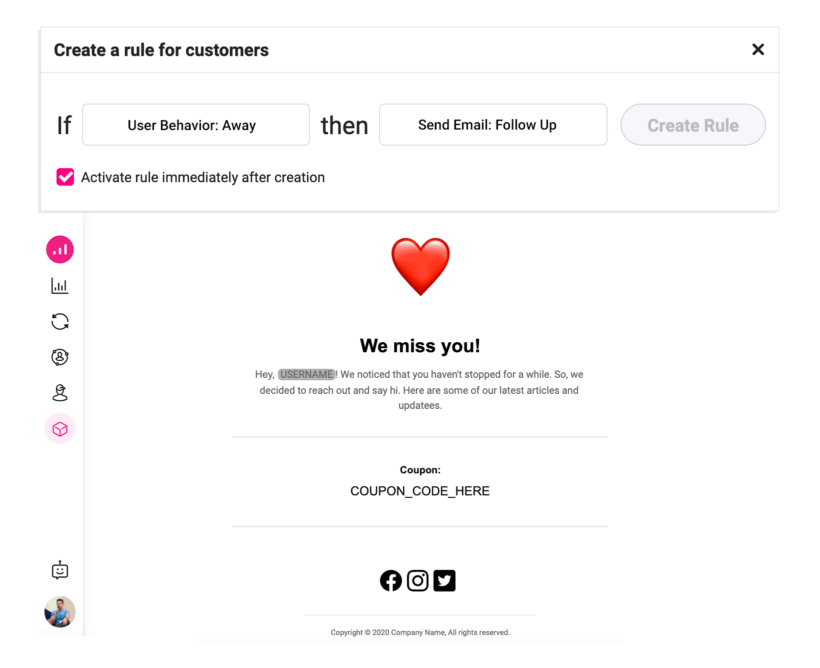The image size is (820, 668).
Task: Select the pink cube box icon
Action: 60,429
